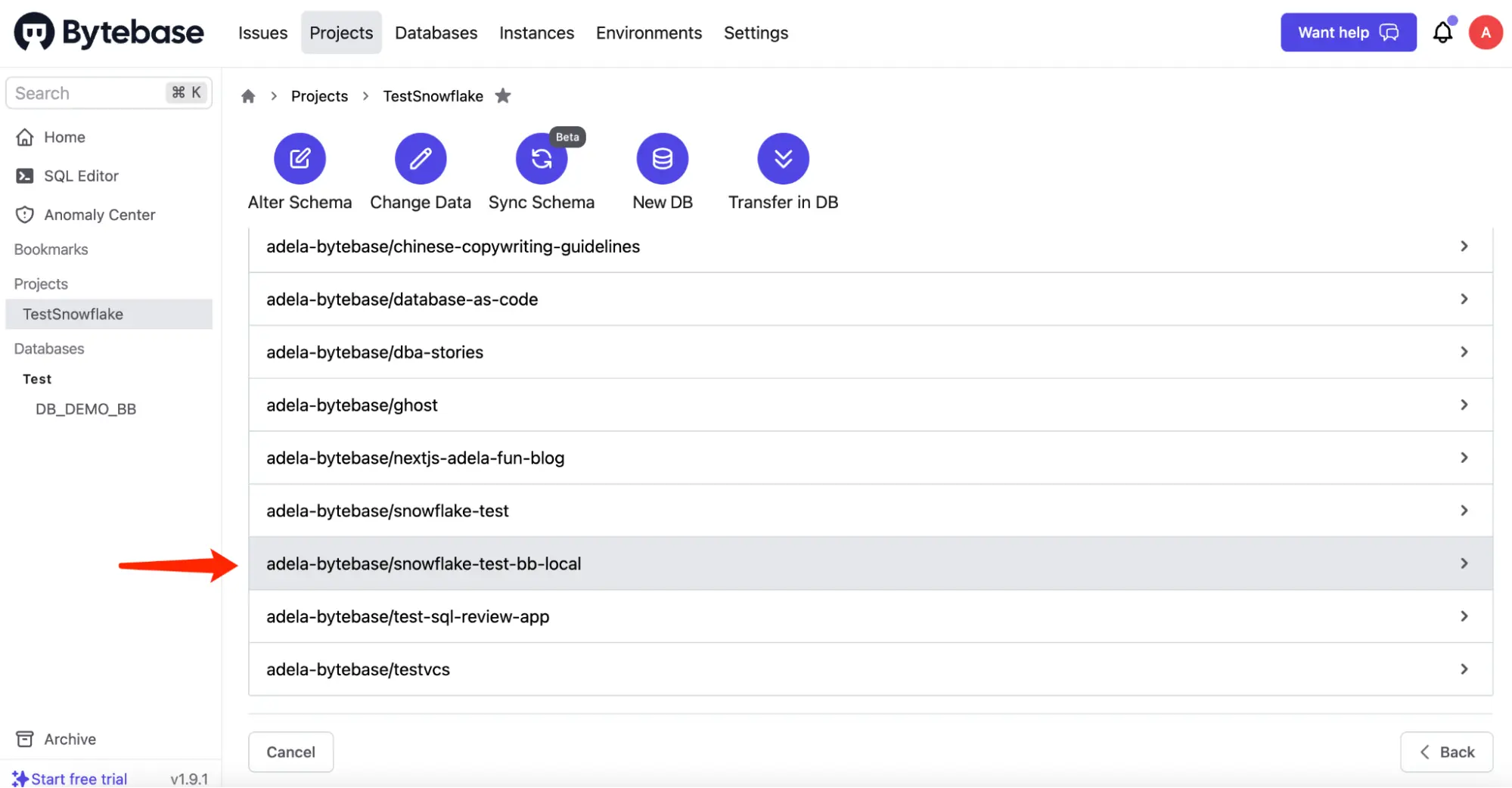Image resolution: width=1512 pixels, height=788 pixels.
Task: Open the Archive section
Action: pyautogui.click(x=69, y=739)
